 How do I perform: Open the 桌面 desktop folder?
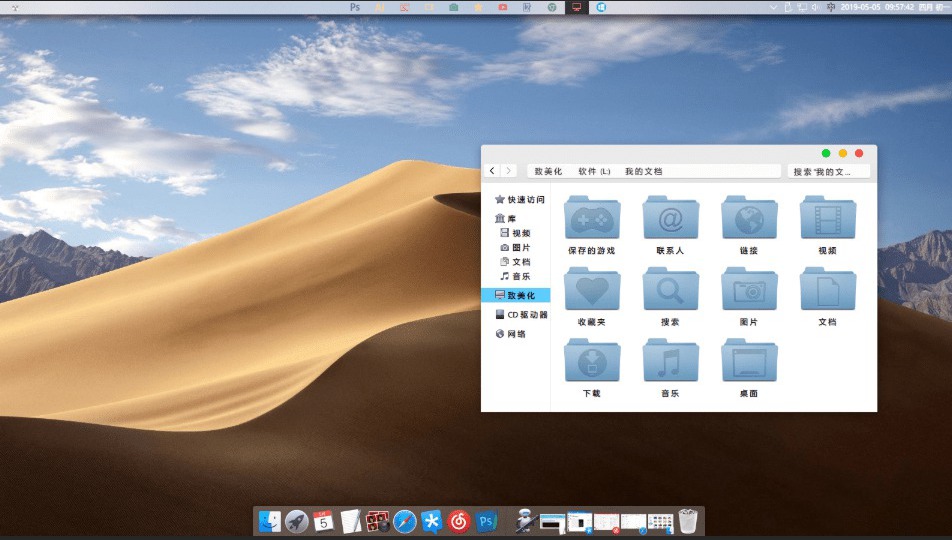point(749,361)
